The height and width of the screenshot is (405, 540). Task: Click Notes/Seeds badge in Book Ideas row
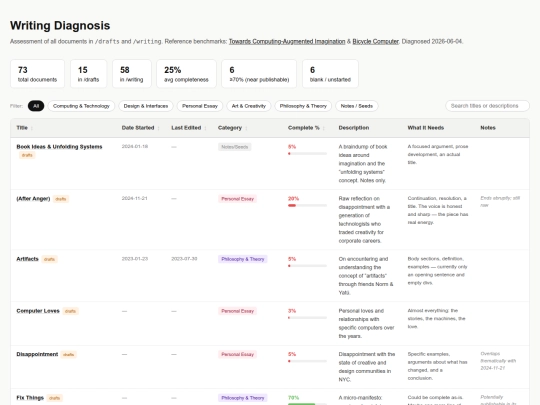[235, 147]
